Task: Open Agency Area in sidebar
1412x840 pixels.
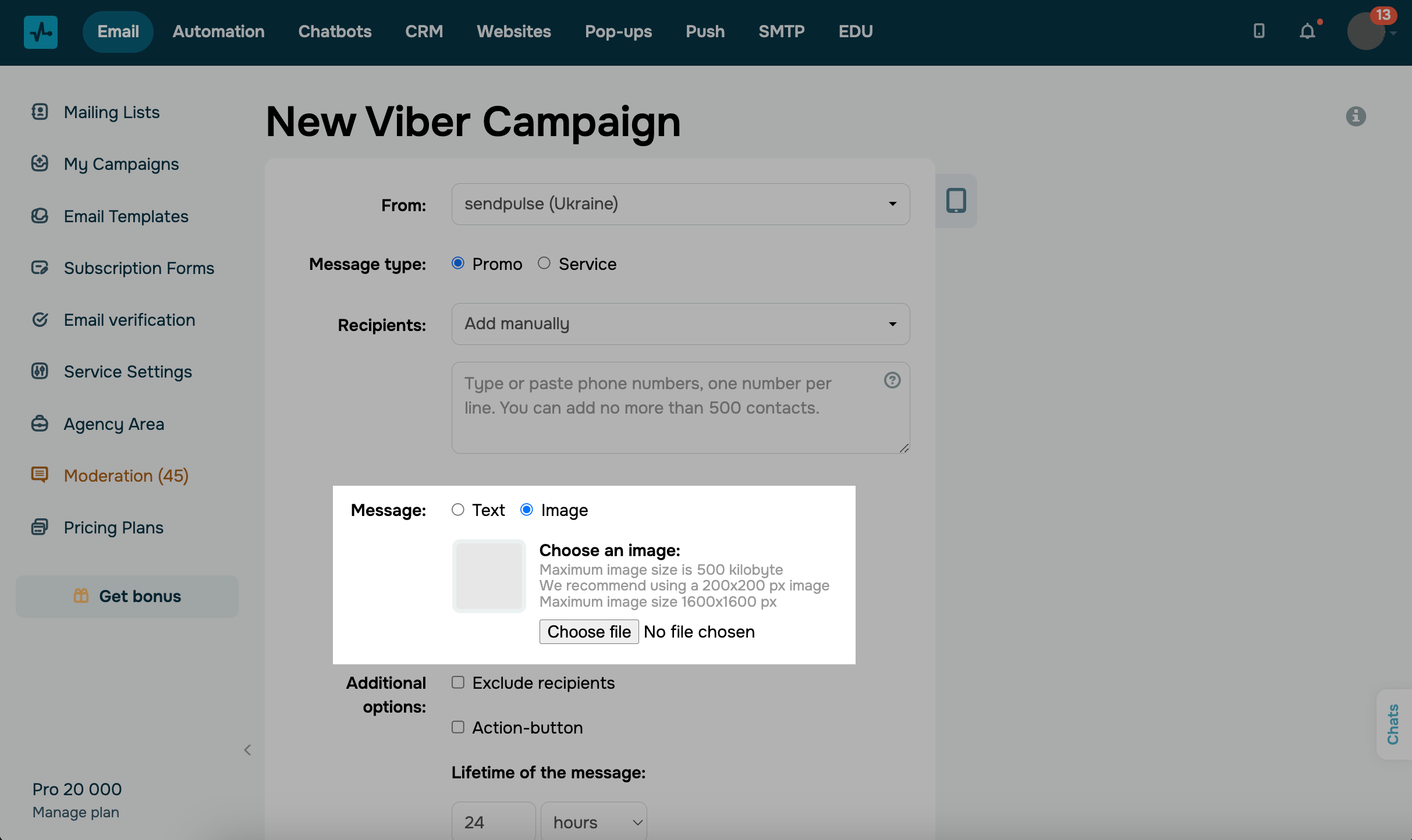Action: [x=114, y=424]
